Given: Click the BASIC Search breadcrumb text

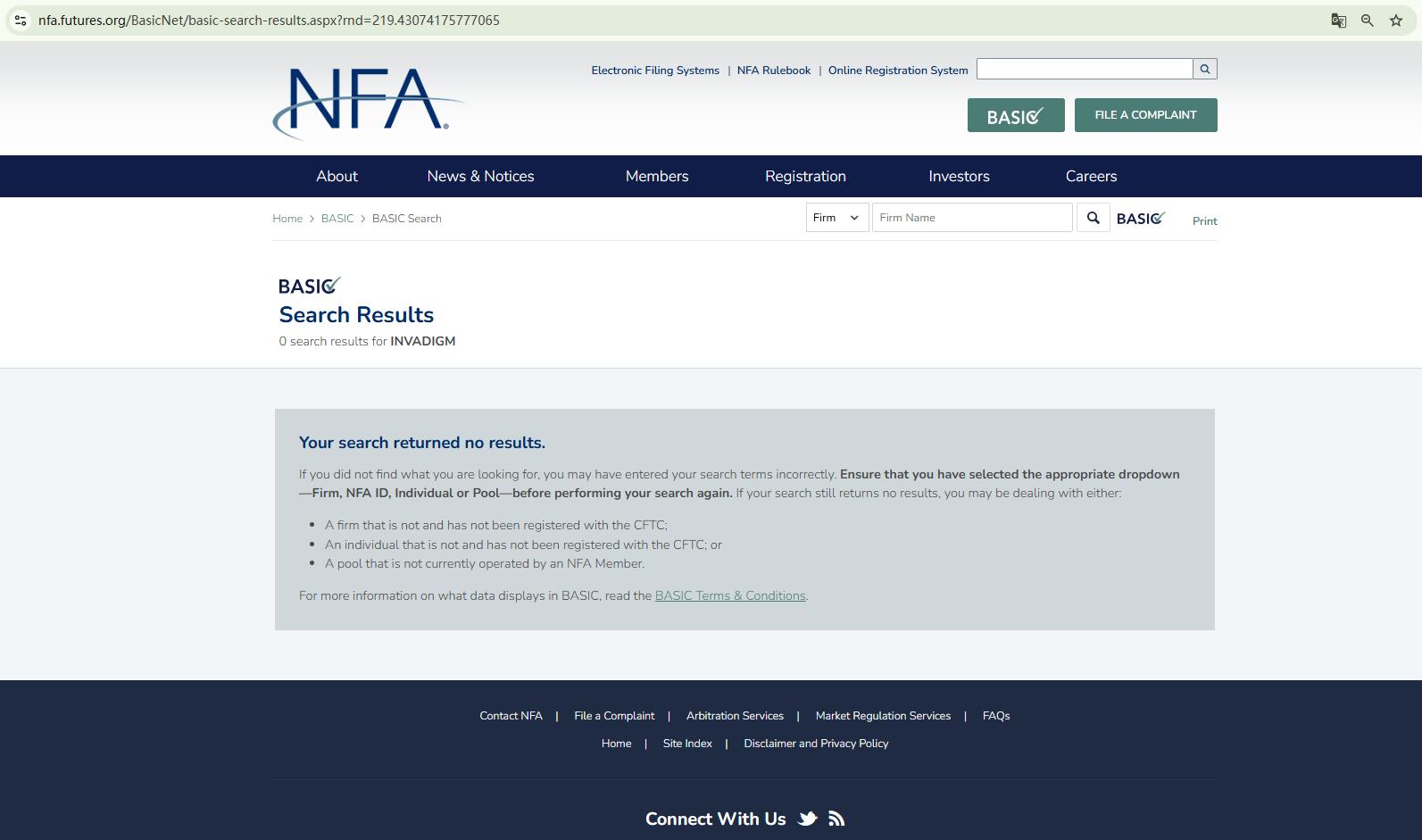Looking at the screenshot, I should pyautogui.click(x=406, y=219).
